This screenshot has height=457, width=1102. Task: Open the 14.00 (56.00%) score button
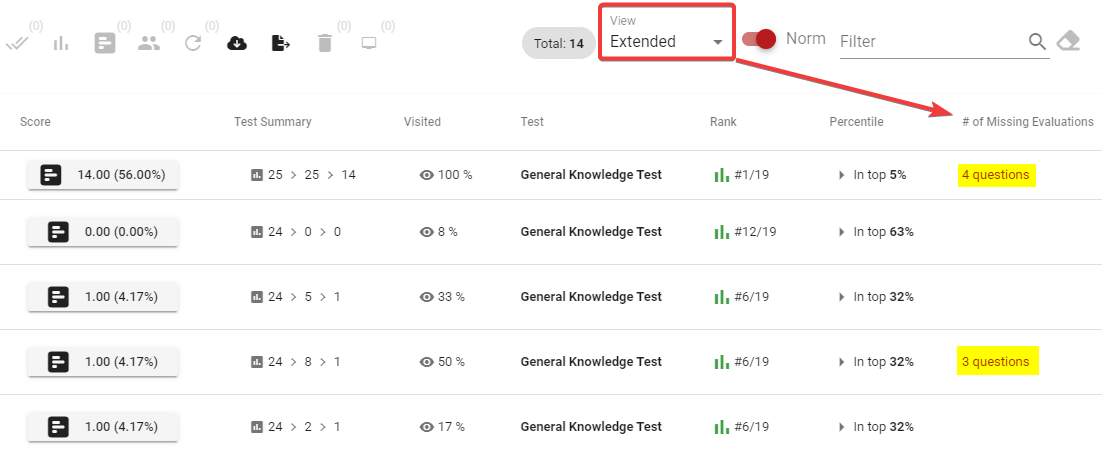click(103, 175)
